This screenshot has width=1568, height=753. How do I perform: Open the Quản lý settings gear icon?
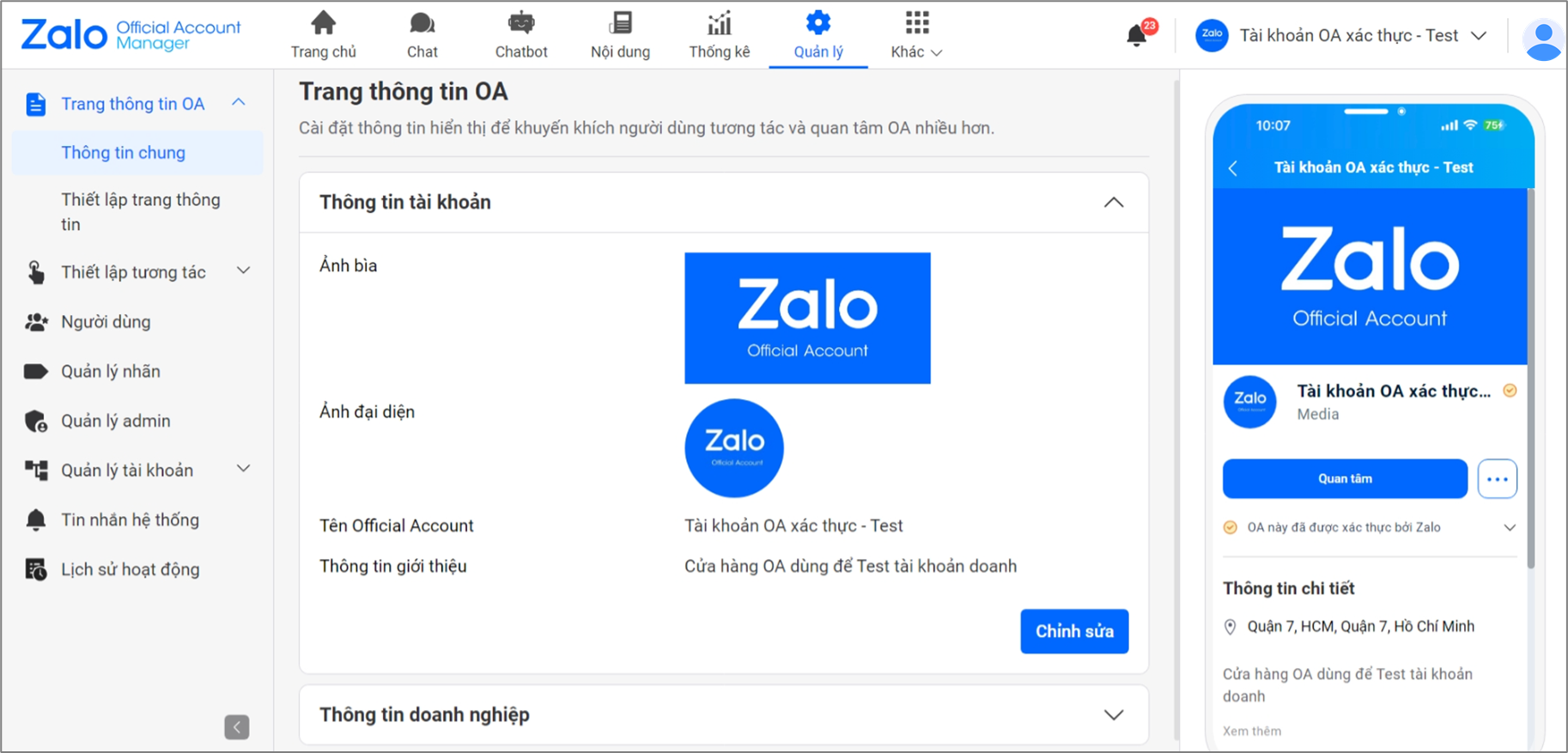coord(817,21)
